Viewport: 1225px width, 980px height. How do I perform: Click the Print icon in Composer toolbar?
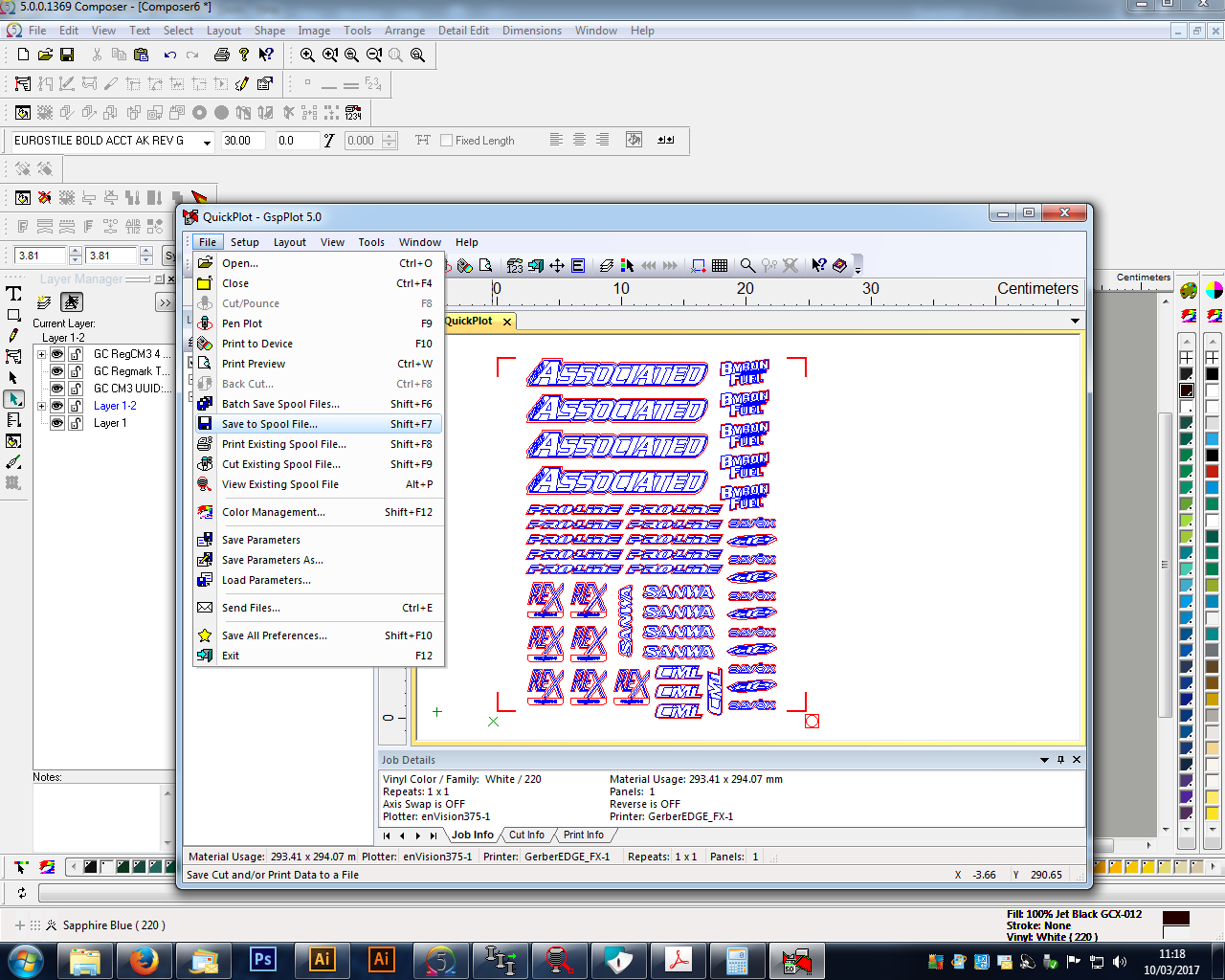[221, 55]
